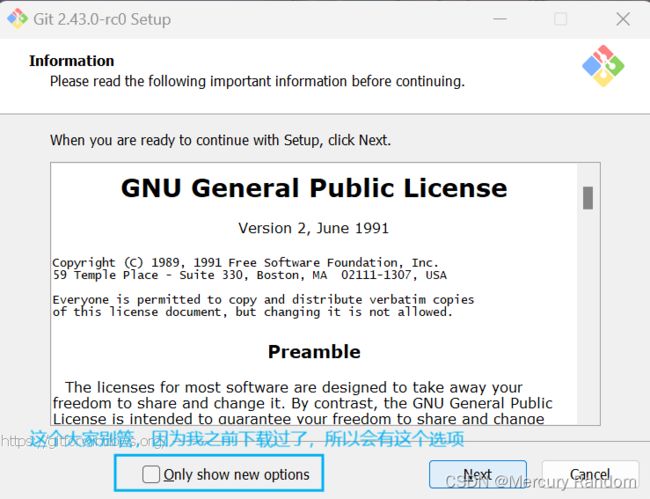The height and width of the screenshot is (499, 650).
Task: Cancel the Git setup
Action: (590, 474)
